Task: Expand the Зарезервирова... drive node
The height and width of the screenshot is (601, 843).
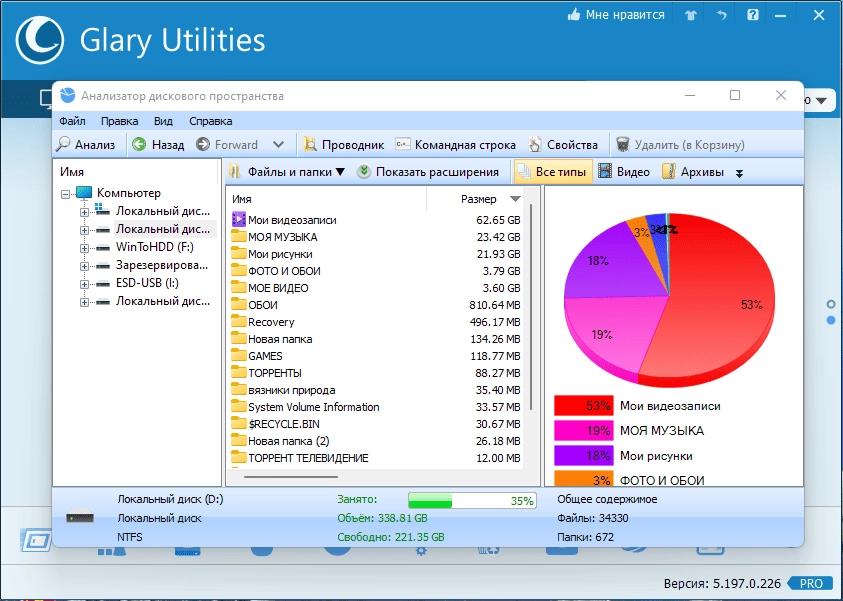Action: click(x=84, y=266)
